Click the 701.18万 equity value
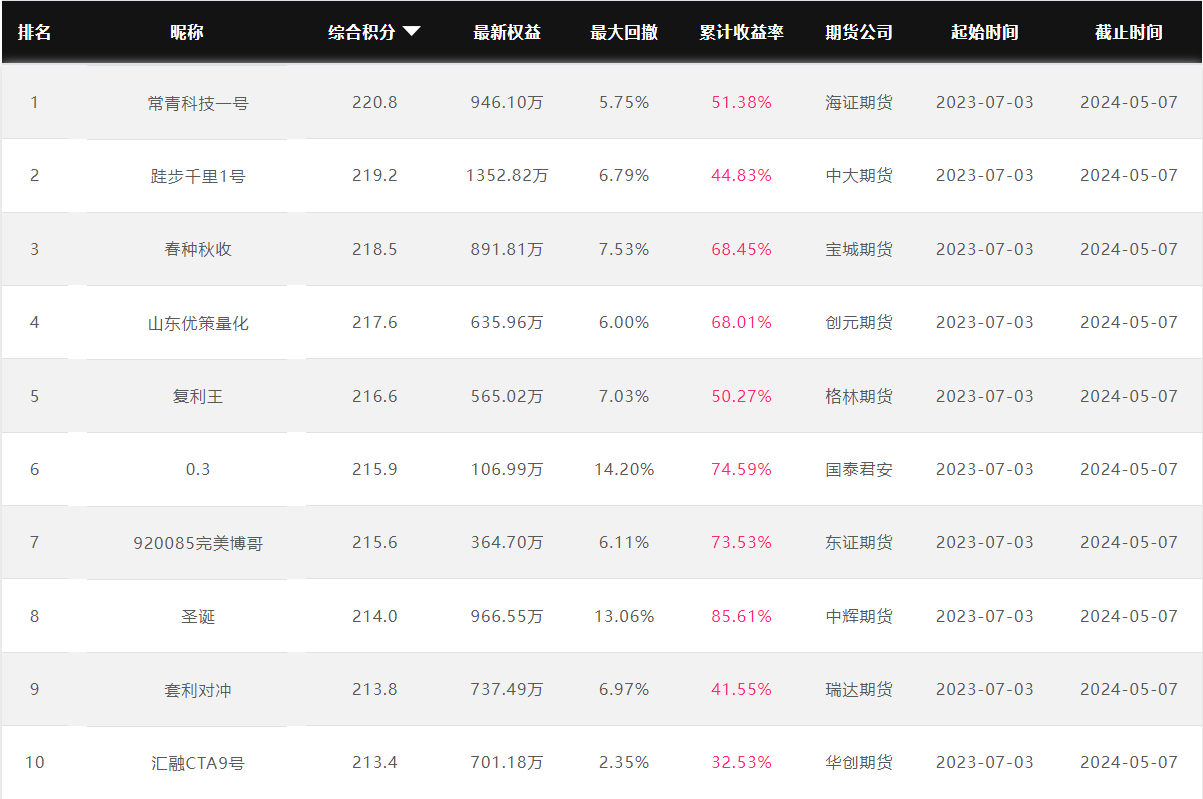1203x799 pixels. tap(507, 762)
